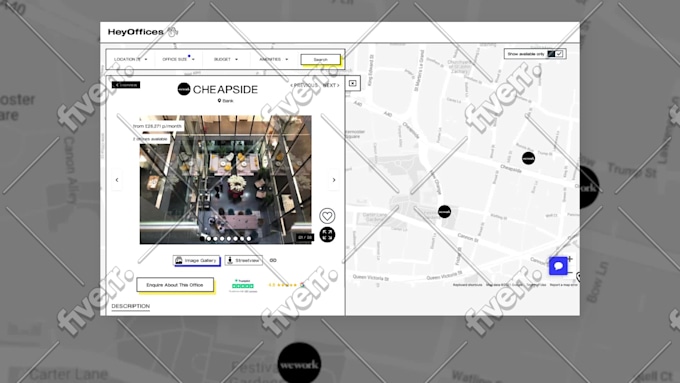Show previous photo with left carousel arrow
The image size is (680, 383).
(x=117, y=180)
